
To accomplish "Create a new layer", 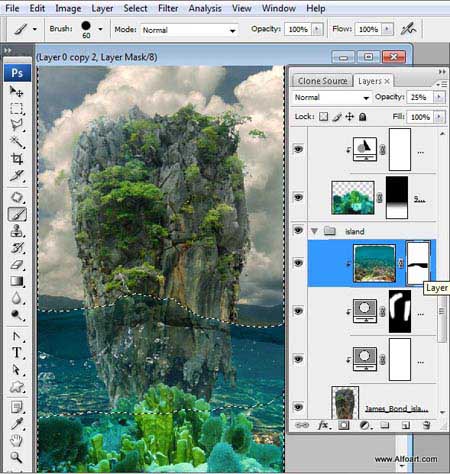I will pos(405,425).
